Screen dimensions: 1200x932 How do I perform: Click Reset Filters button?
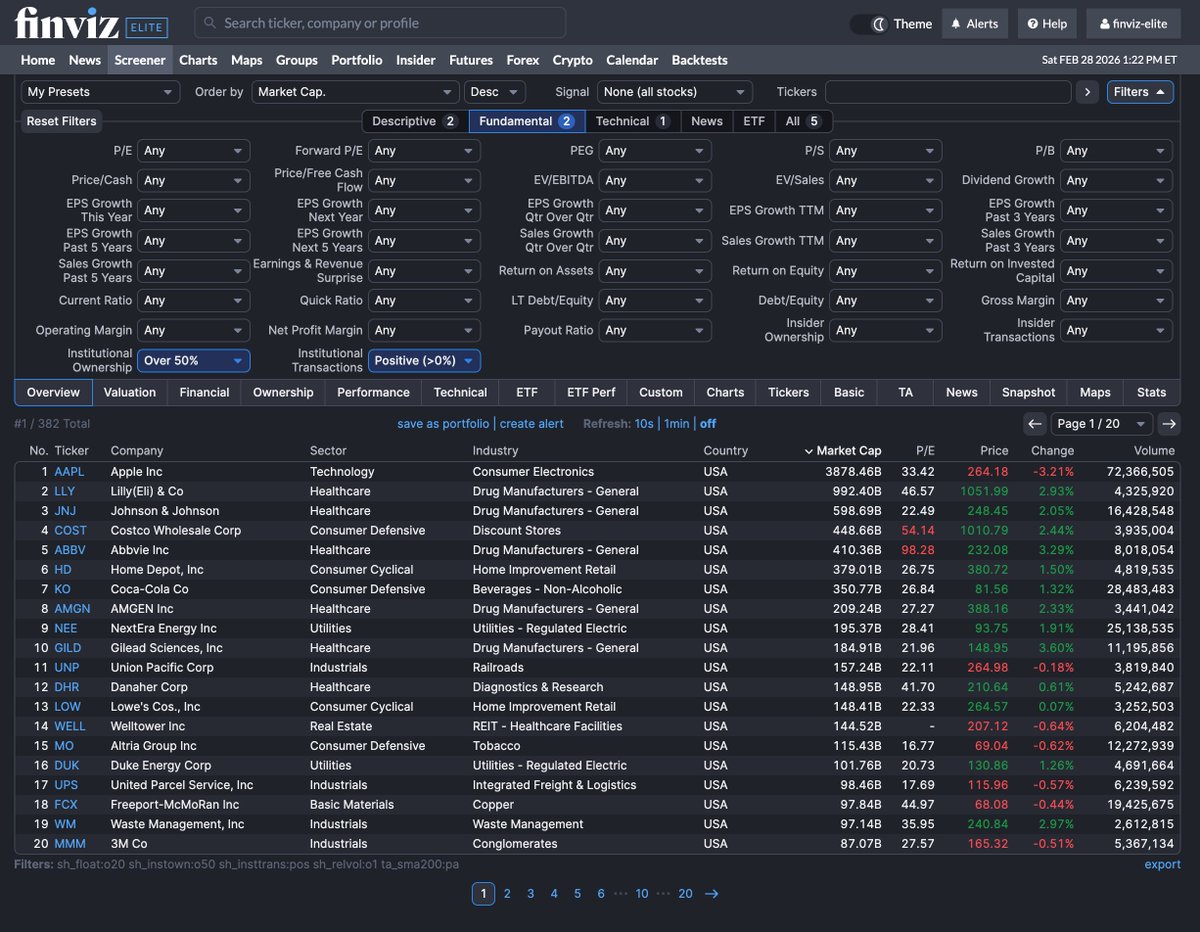tap(62, 121)
